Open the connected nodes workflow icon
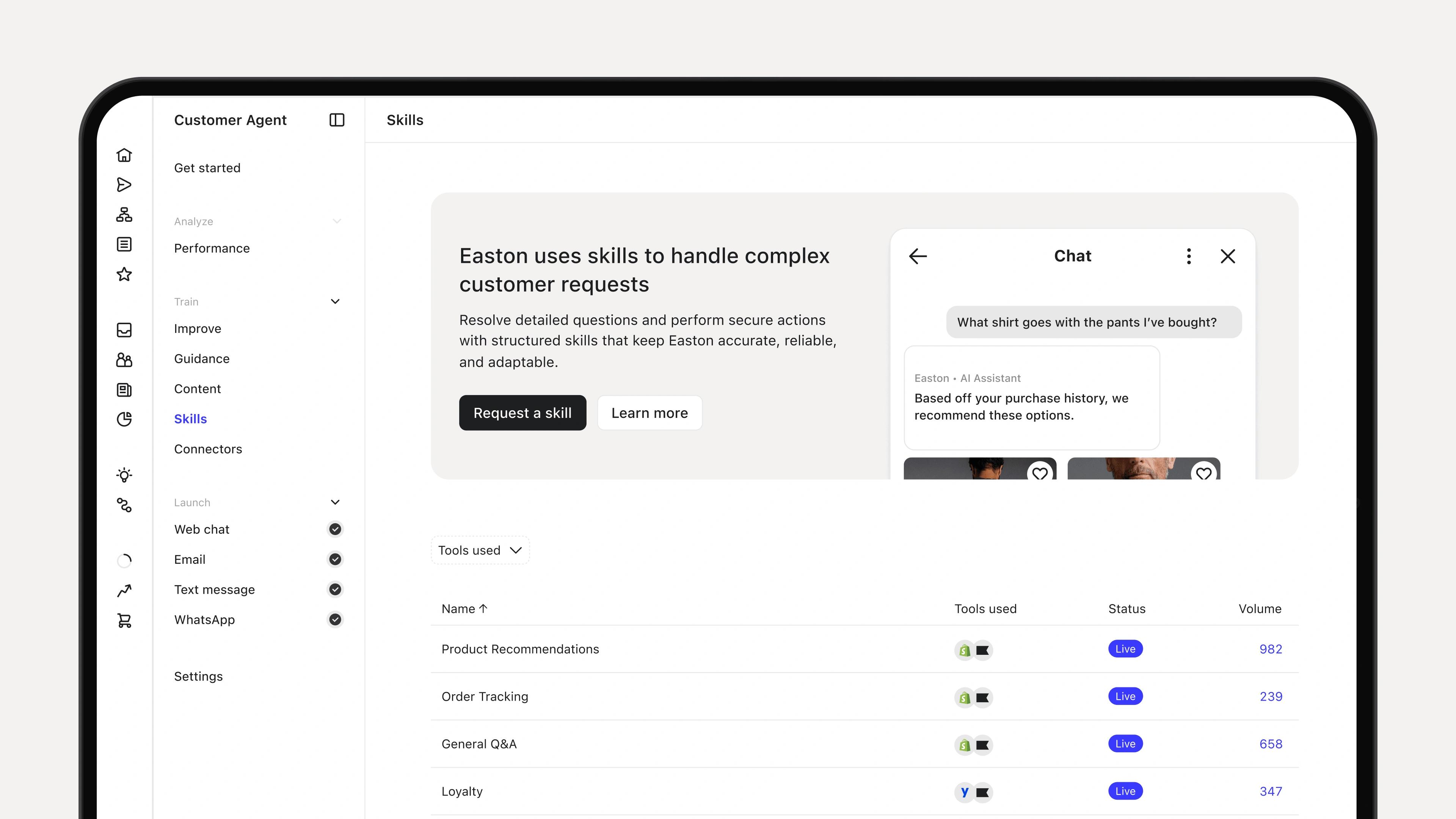Viewport: 1456px width, 819px height. coord(124,505)
